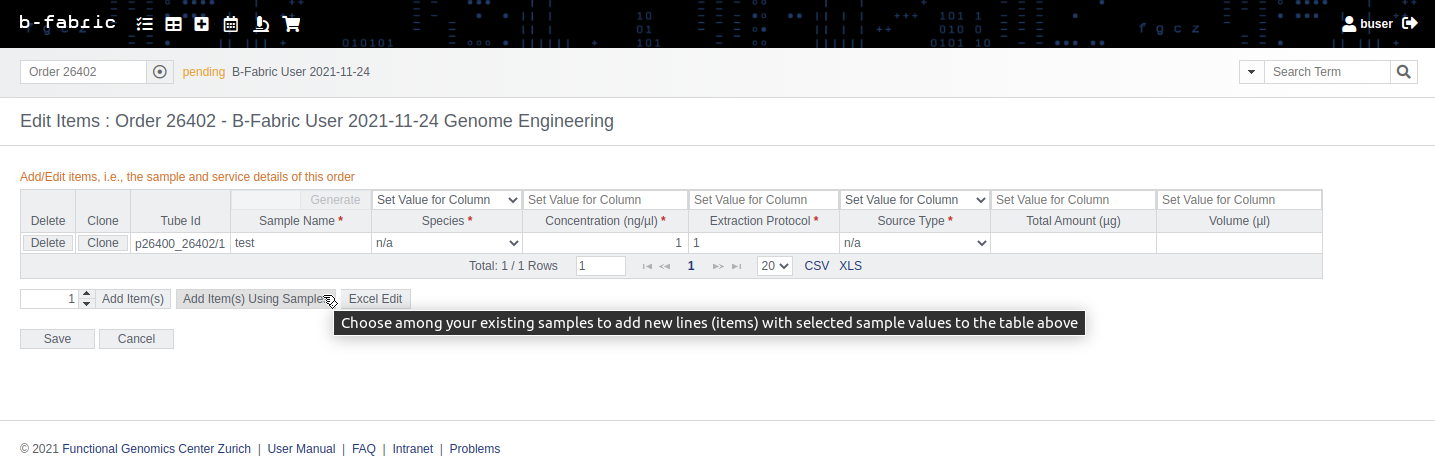The height and width of the screenshot is (468, 1435).
Task: Click the Sample Name field containing test
Action: (300, 243)
